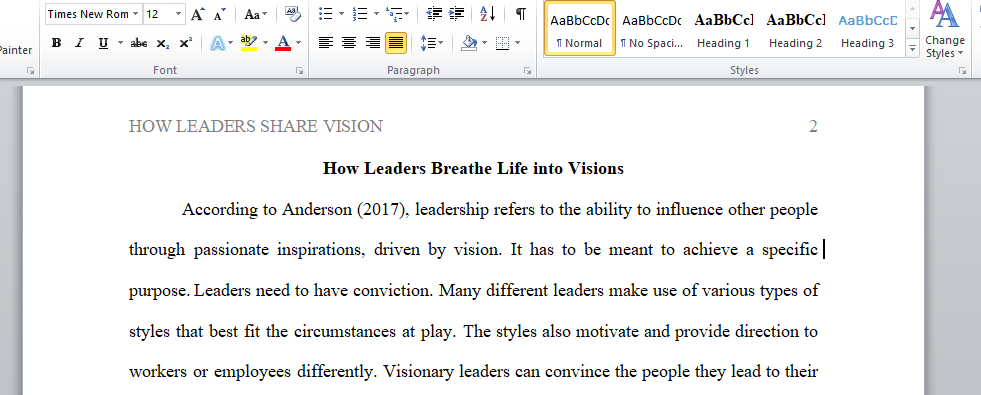This screenshot has height=395, width=981.
Task: Toggle underline formatting
Action: [103, 43]
